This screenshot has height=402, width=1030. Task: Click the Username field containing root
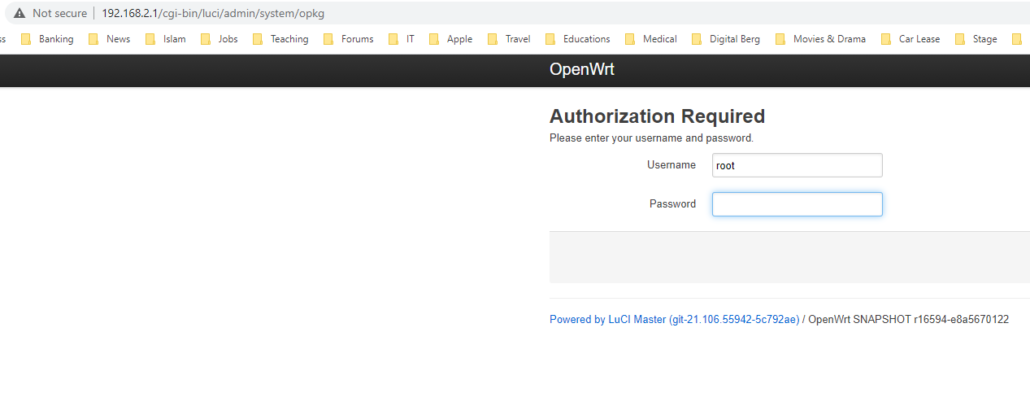pos(797,166)
